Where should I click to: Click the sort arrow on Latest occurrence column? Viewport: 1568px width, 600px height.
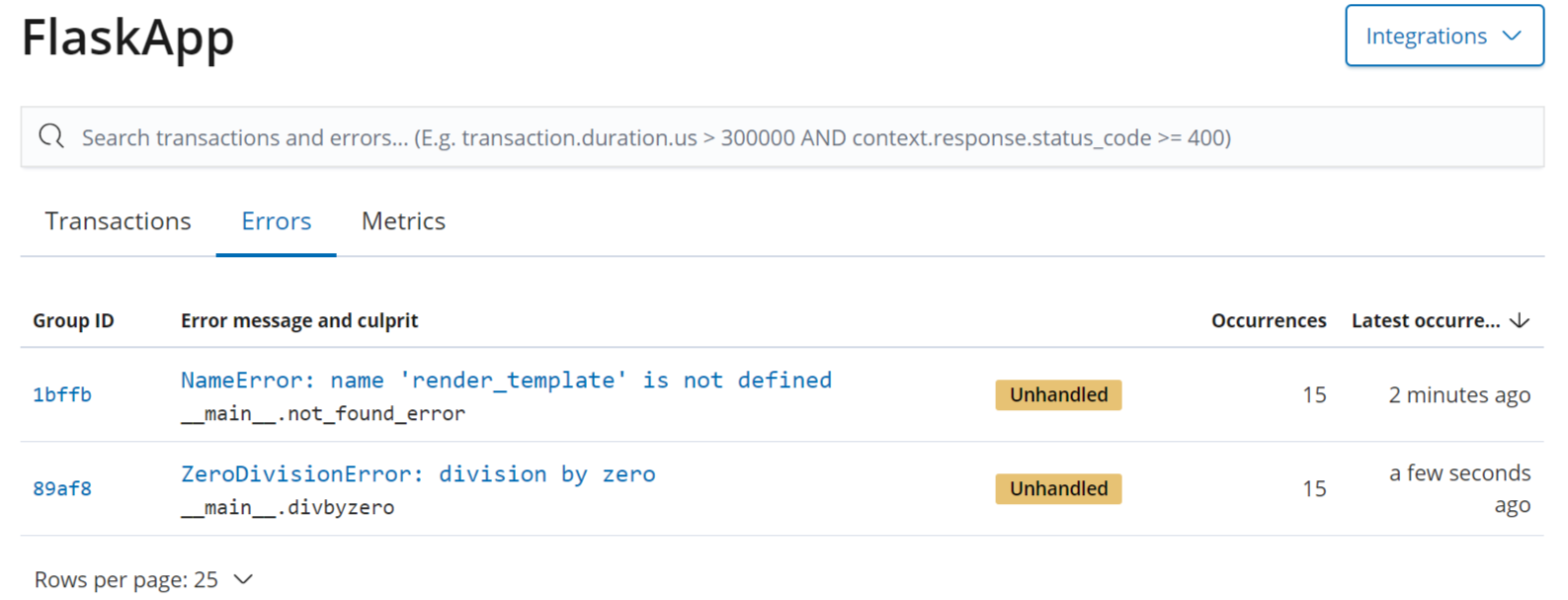click(x=1520, y=320)
